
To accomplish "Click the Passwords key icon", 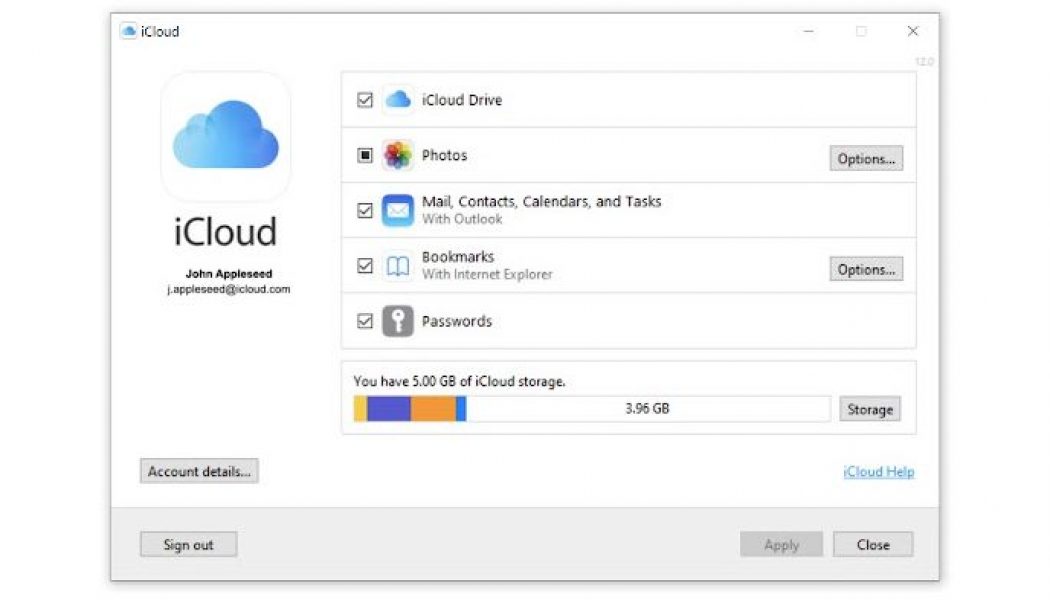I will click(x=398, y=321).
